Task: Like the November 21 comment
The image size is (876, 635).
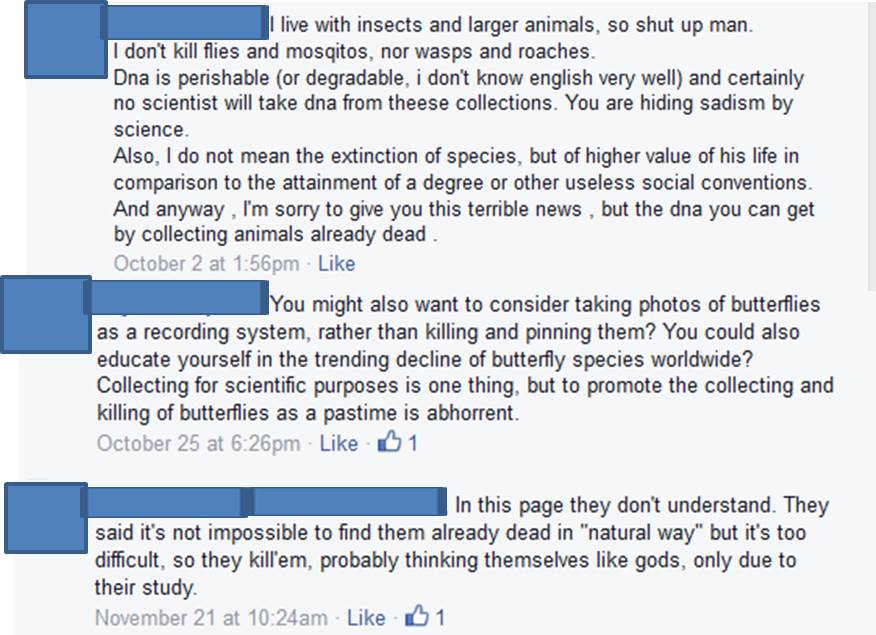Action: pos(366,618)
